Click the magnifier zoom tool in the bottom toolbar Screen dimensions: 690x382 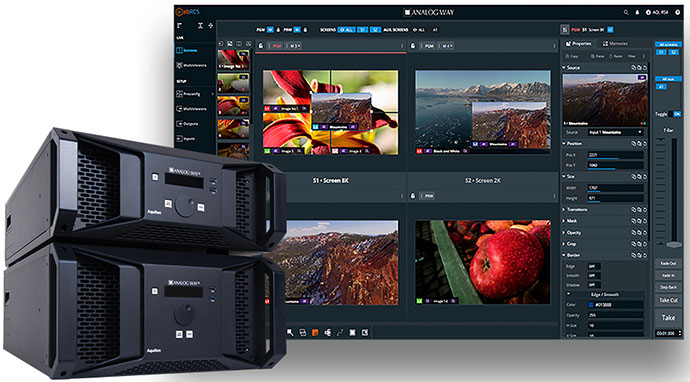point(290,333)
